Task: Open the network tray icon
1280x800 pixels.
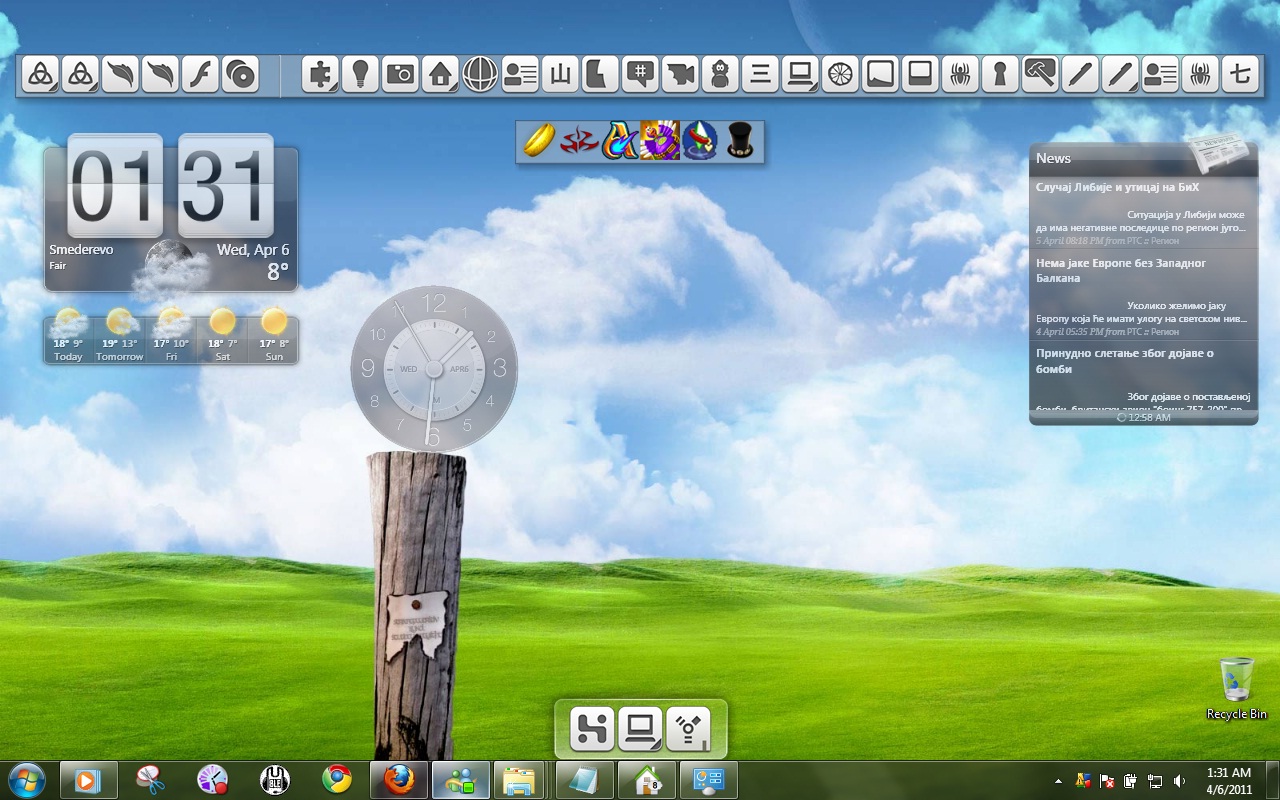Action: click(1154, 781)
